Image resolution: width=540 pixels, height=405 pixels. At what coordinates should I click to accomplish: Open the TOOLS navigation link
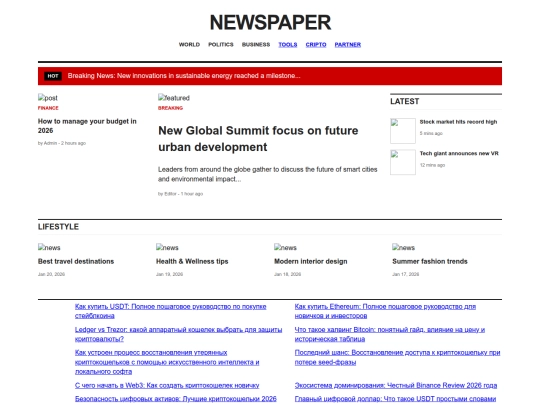pos(288,44)
